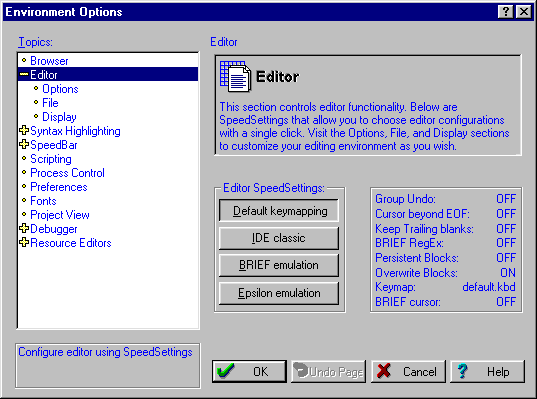Image resolution: width=537 pixels, height=399 pixels.
Task: Expand the SpeedBar topic plus sign
Action: point(24,144)
